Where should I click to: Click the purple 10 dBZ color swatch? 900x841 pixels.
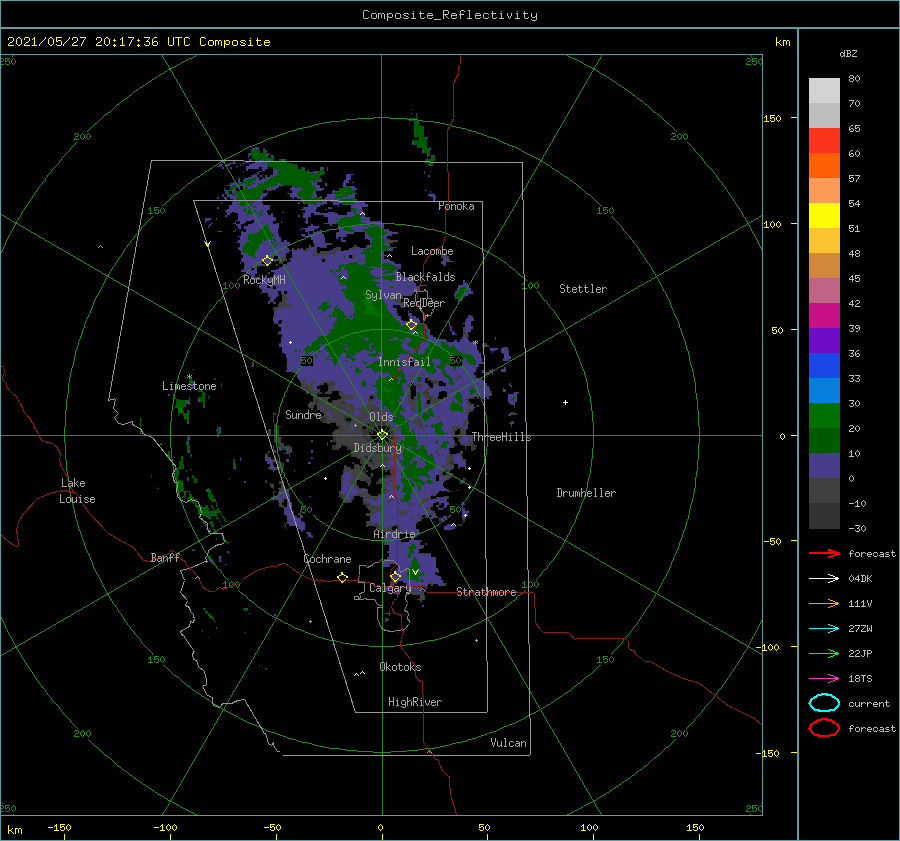(824, 465)
